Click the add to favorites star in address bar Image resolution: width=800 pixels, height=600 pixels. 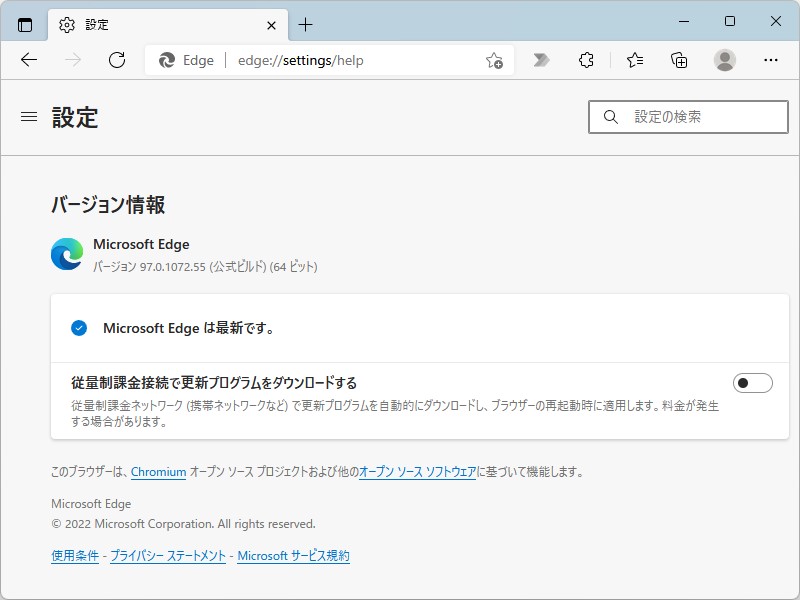pyautogui.click(x=493, y=60)
